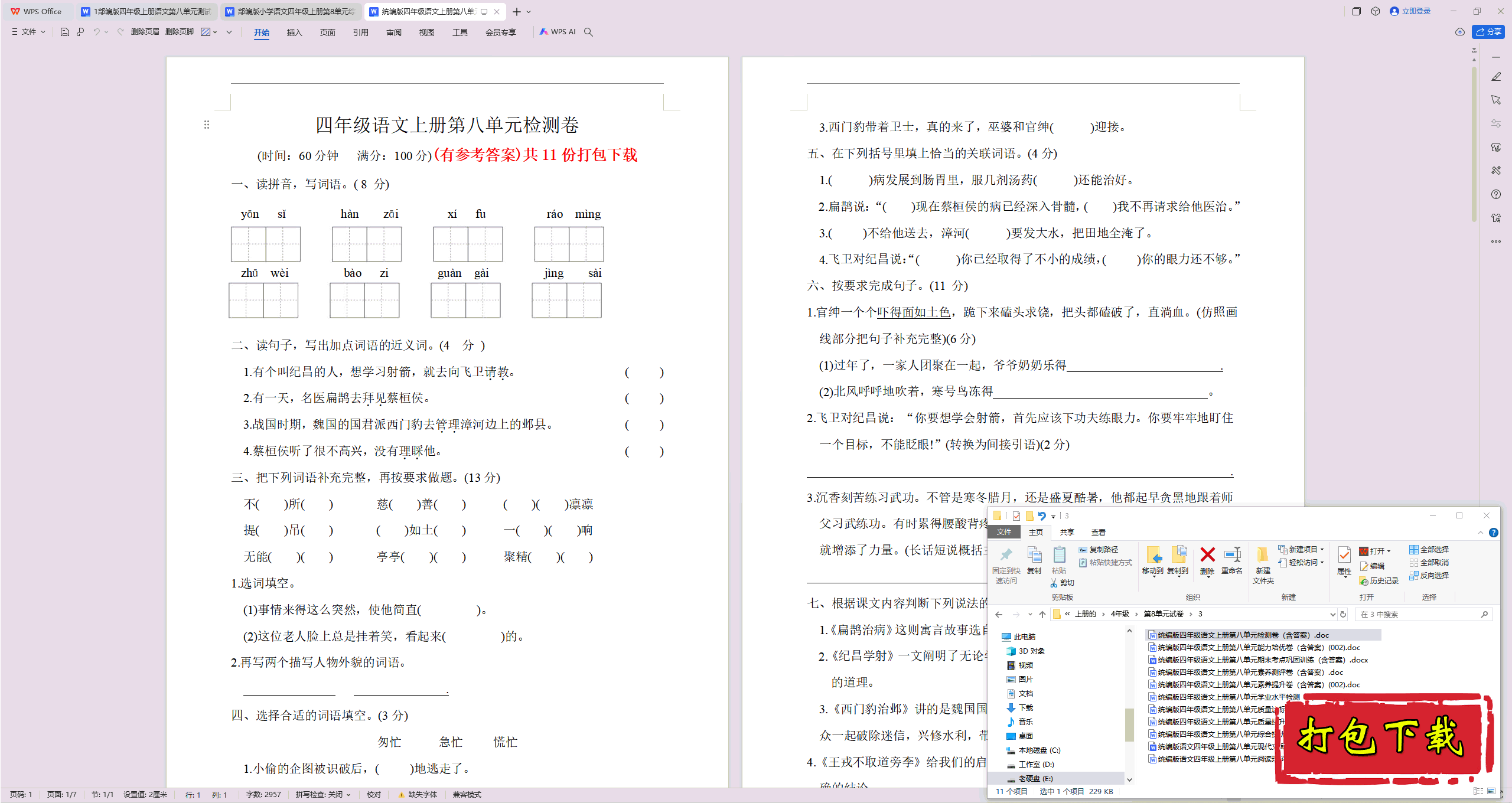Click Remove Header button in toolbar
Viewport: 1512px width, 803px height.
coord(145,32)
